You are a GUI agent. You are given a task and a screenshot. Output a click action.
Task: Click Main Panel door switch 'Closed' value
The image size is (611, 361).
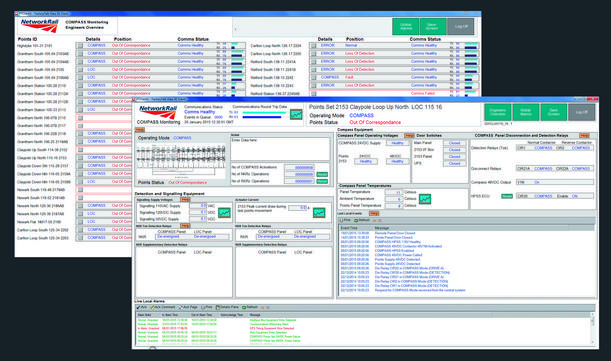tap(454, 143)
